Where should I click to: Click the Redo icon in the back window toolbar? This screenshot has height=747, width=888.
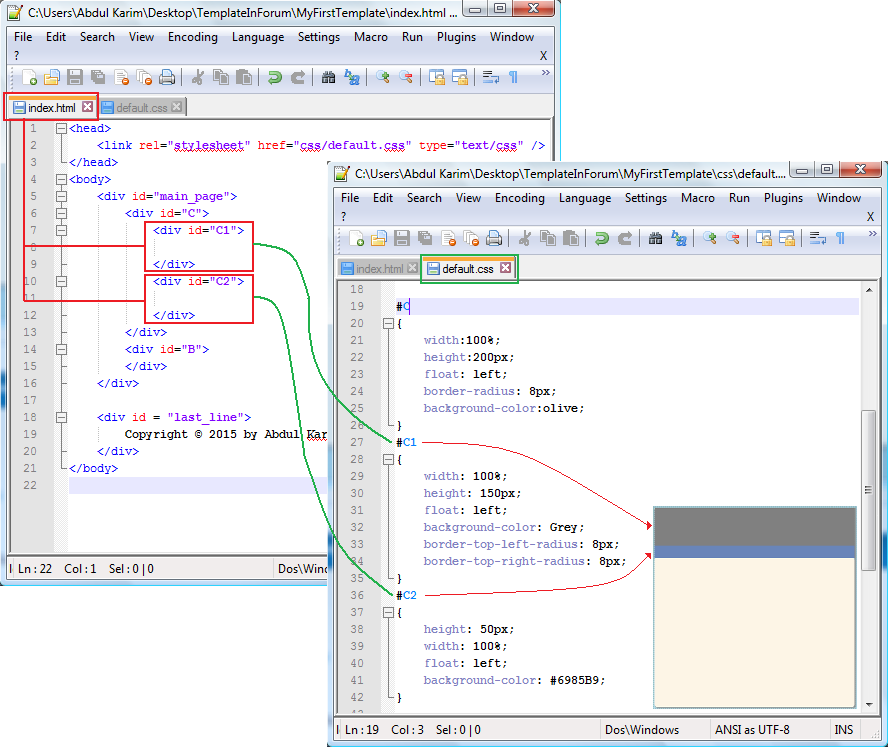point(297,77)
